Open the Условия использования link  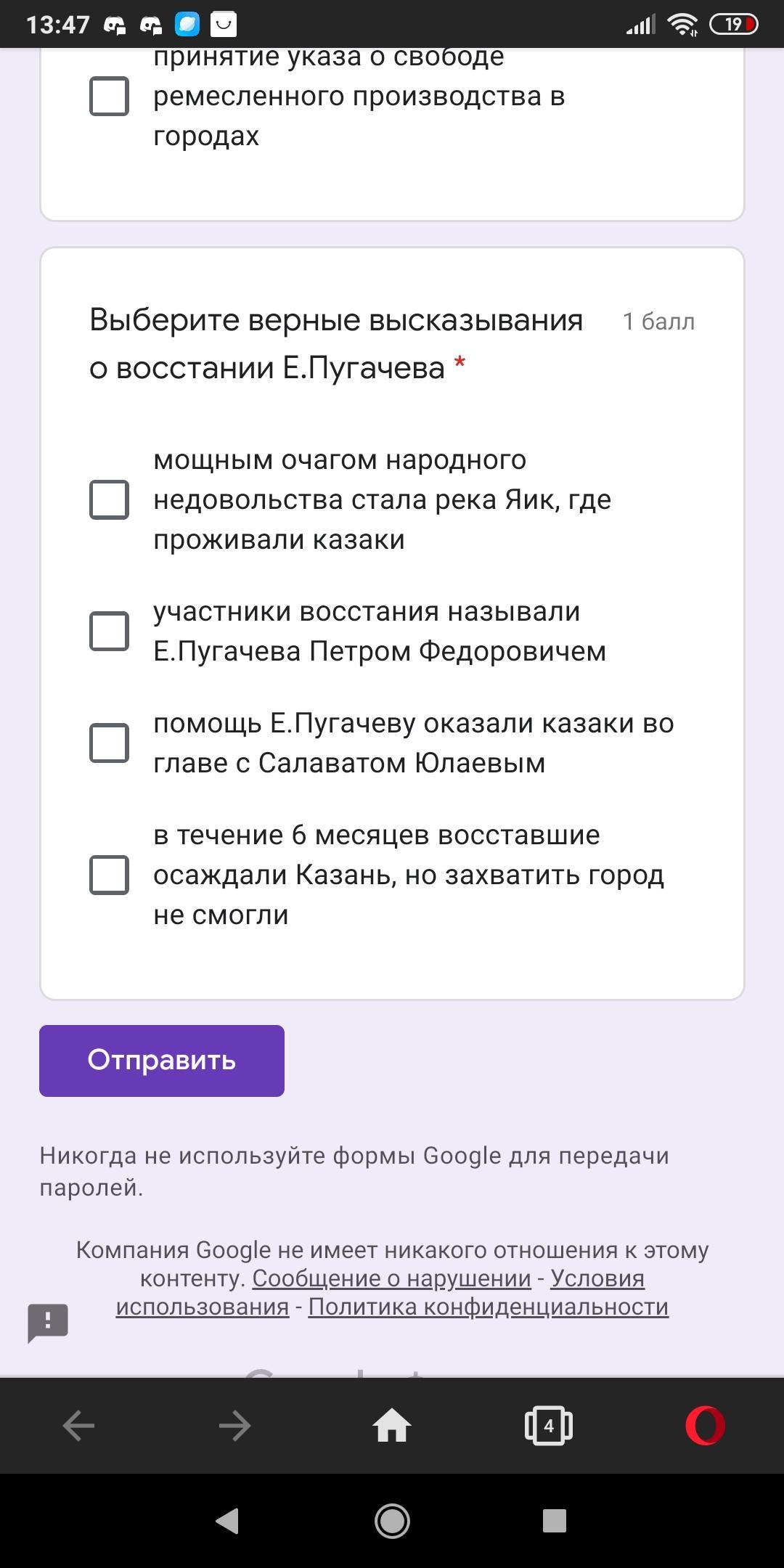pos(597,1278)
